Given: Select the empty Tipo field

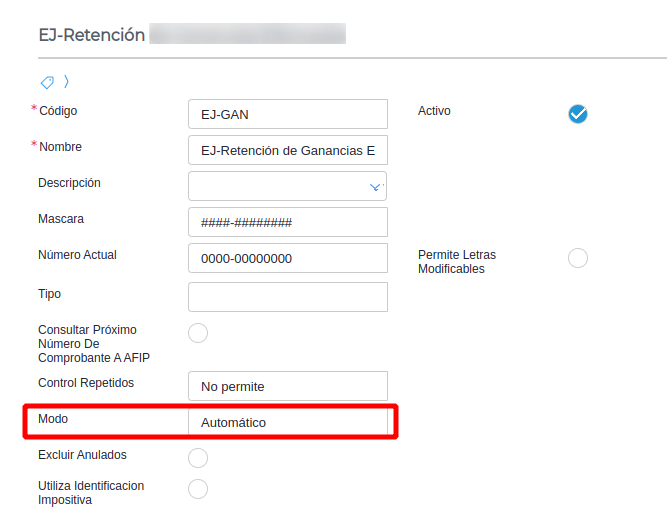Looking at the screenshot, I should tap(287, 296).
